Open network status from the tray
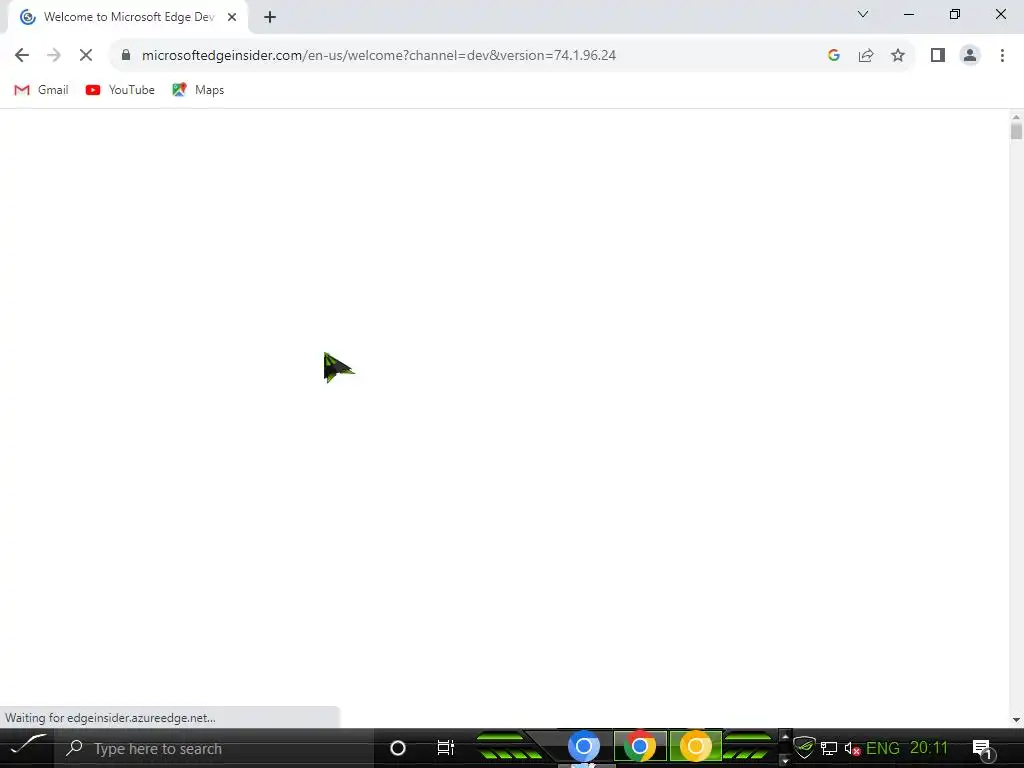The width and height of the screenshot is (1024, 768). tap(829, 748)
